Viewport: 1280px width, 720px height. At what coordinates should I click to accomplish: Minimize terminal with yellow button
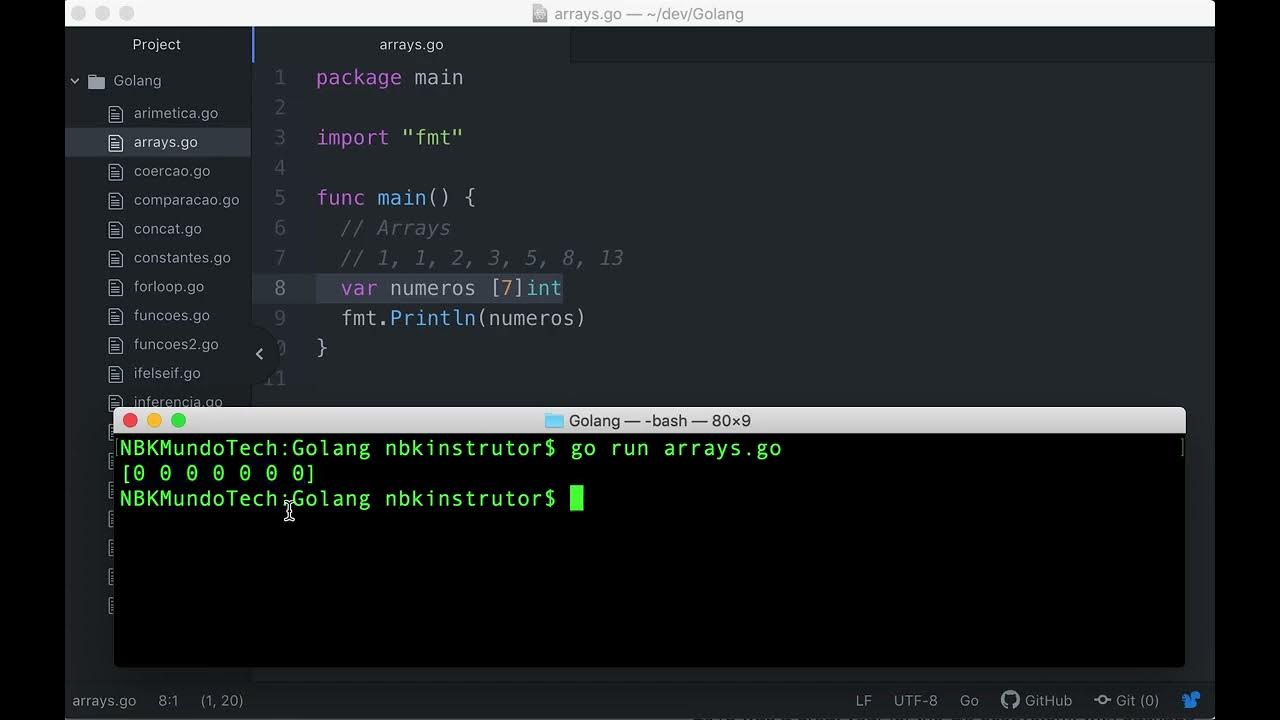(154, 421)
